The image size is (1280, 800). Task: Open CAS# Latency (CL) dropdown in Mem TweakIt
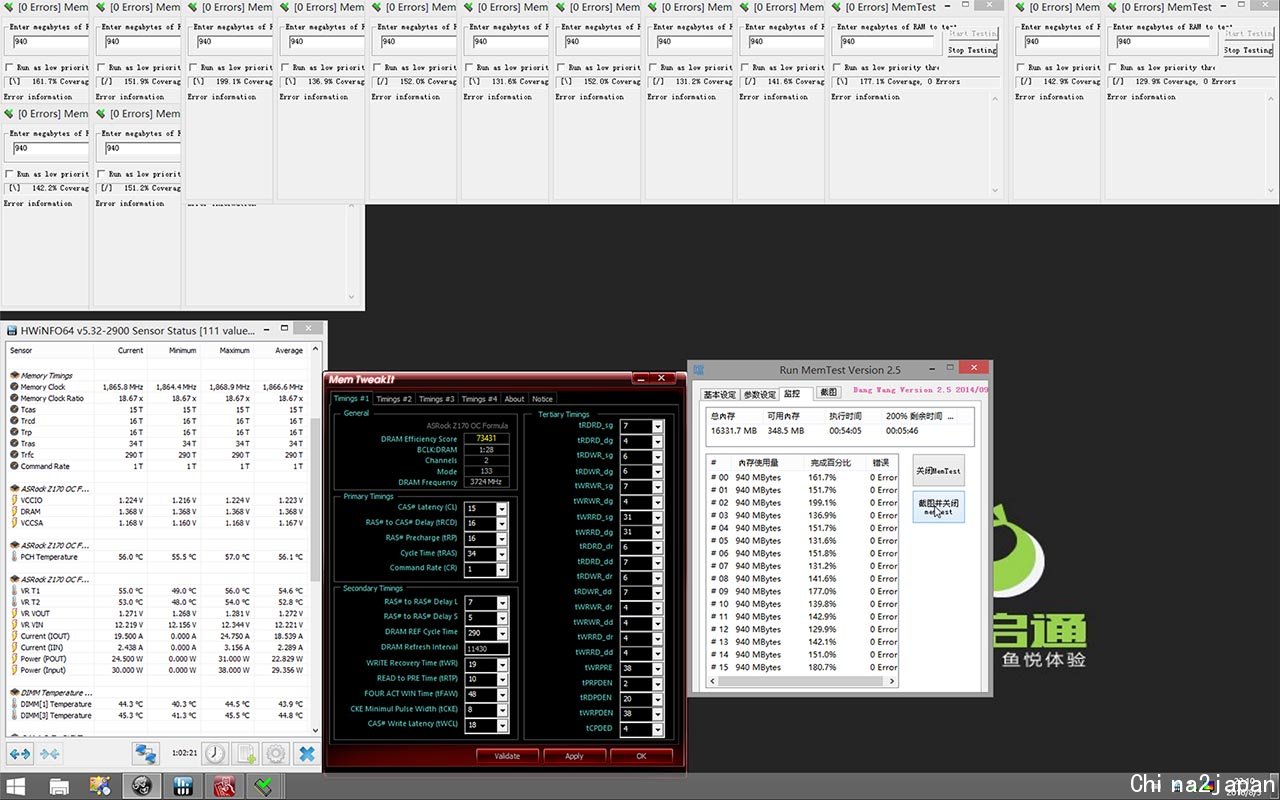(502, 509)
